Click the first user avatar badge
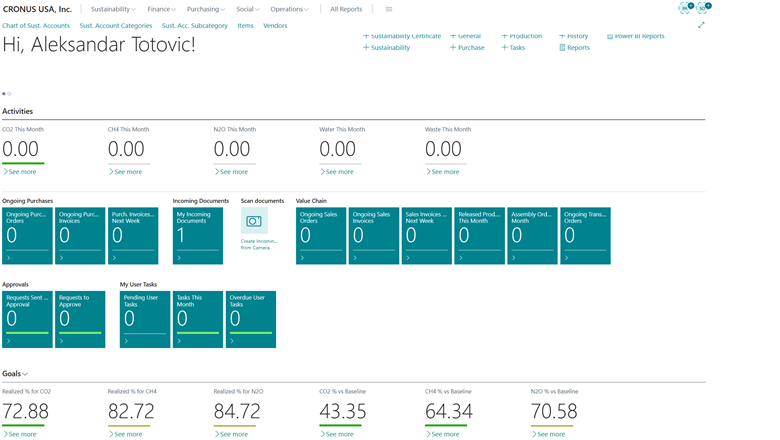 [x=685, y=8]
